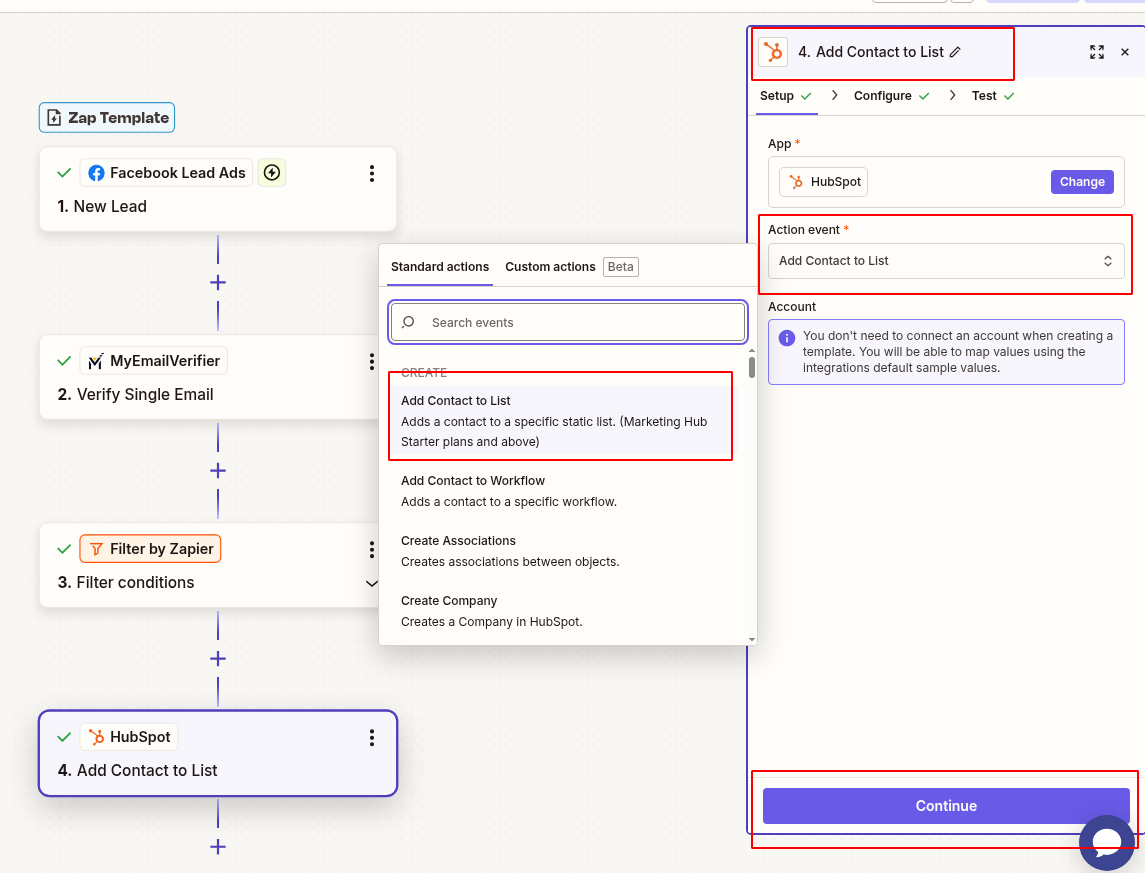Open the three-dot menu on Verify Single Email
Screen dimensions: 1145x873
point(371,361)
